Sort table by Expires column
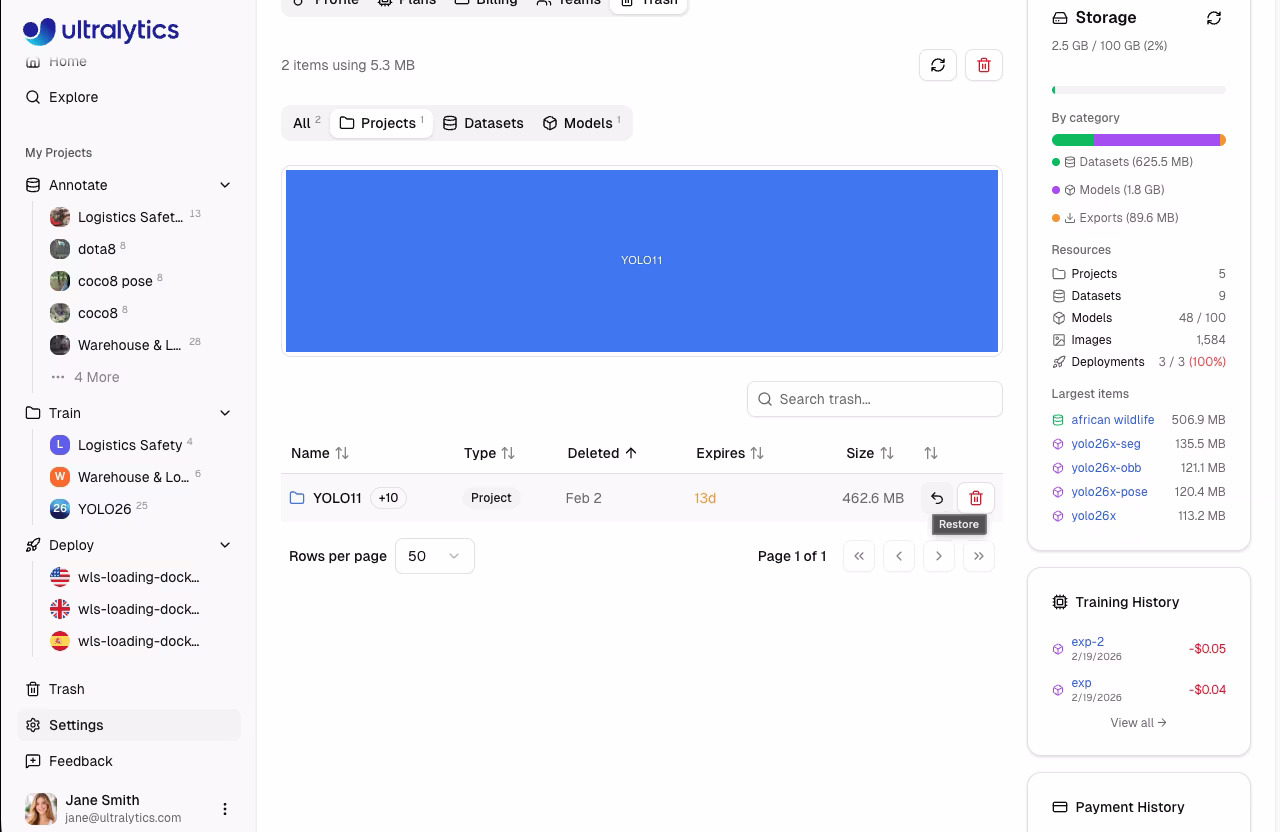This screenshot has width=1280, height=832. pyautogui.click(x=730, y=453)
